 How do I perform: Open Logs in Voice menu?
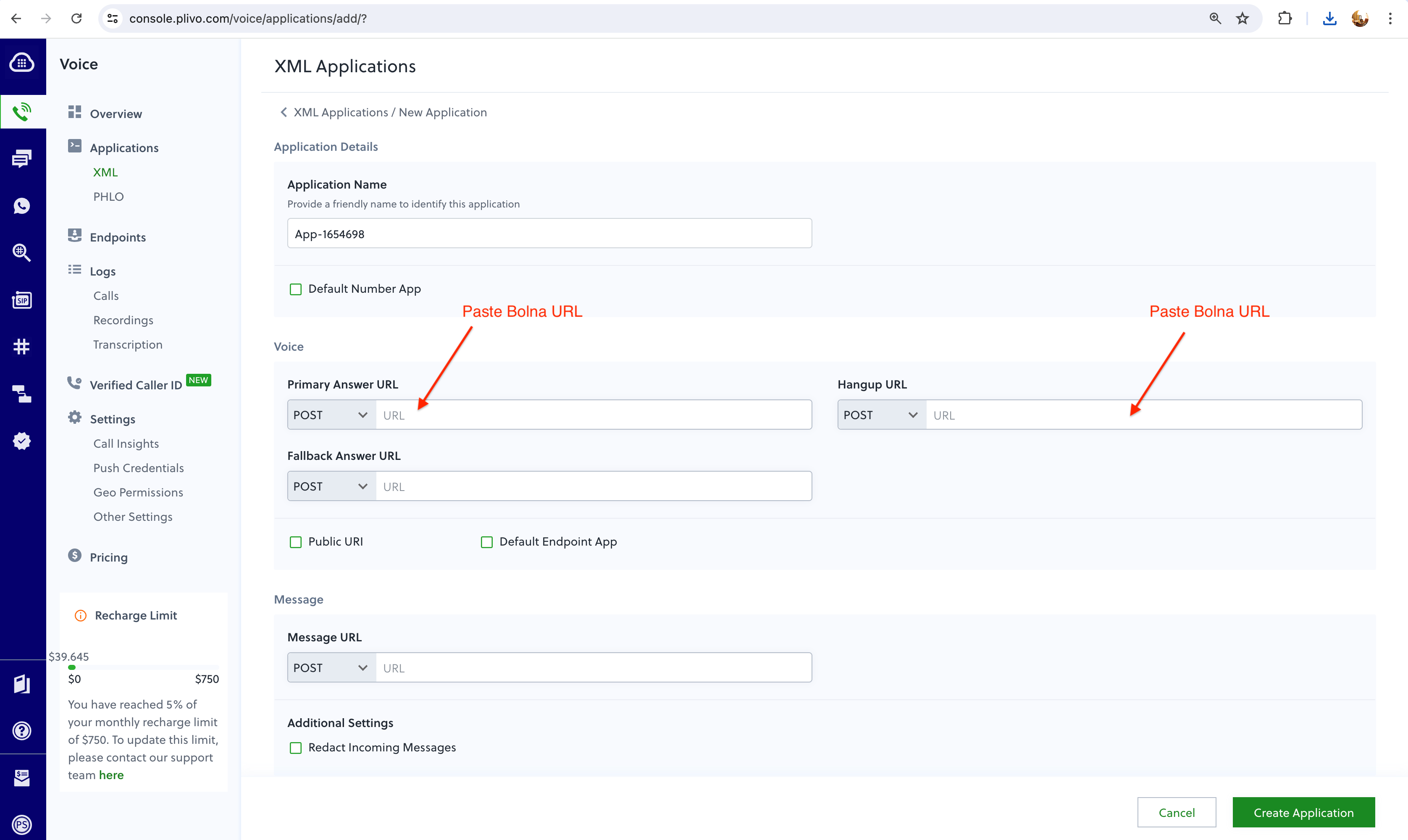tap(102, 271)
